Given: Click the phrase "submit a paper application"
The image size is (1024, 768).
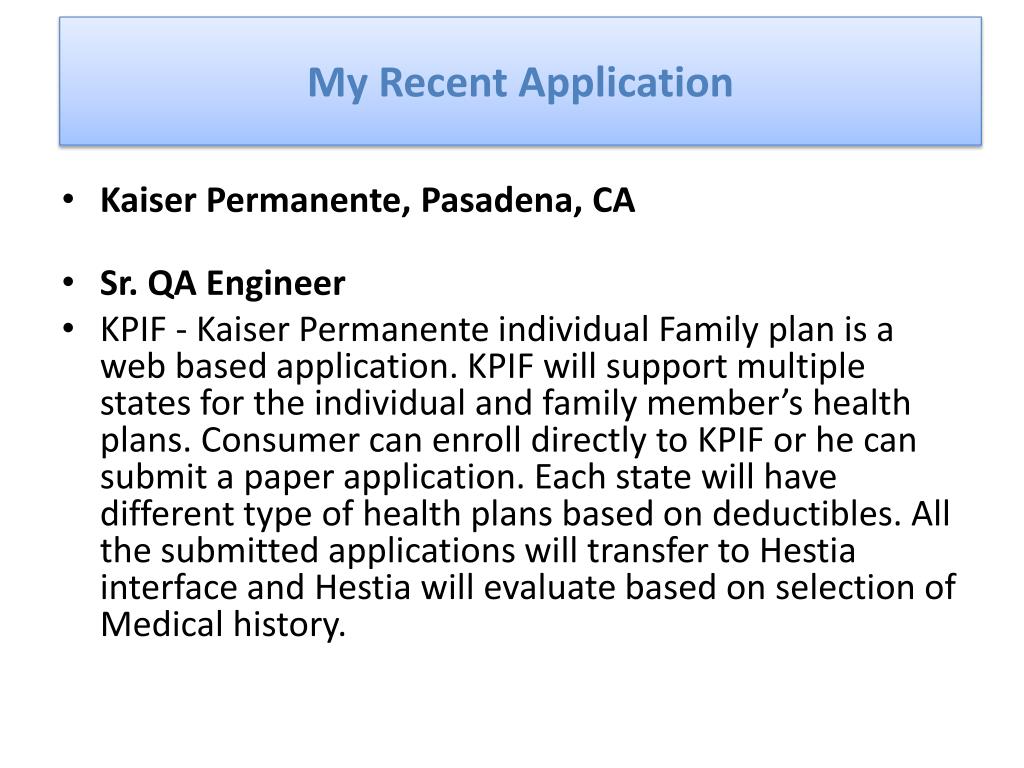Looking at the screenshot, I should tap(313, 477).
